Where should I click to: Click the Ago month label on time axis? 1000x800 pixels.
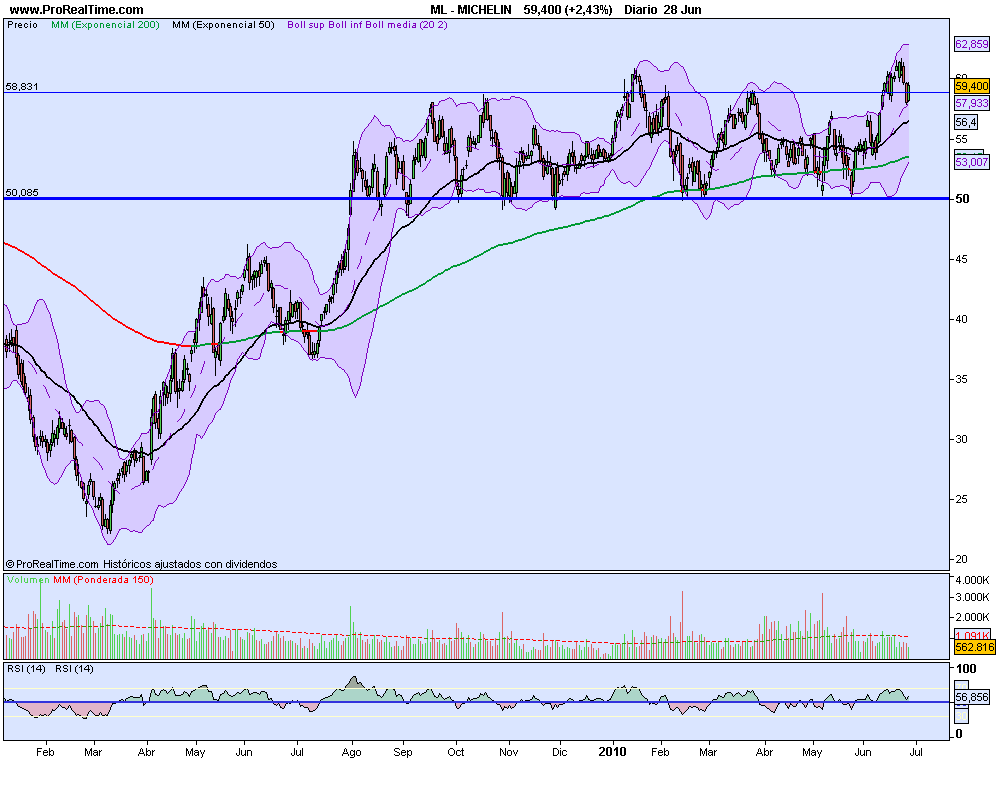click(351, 752)
